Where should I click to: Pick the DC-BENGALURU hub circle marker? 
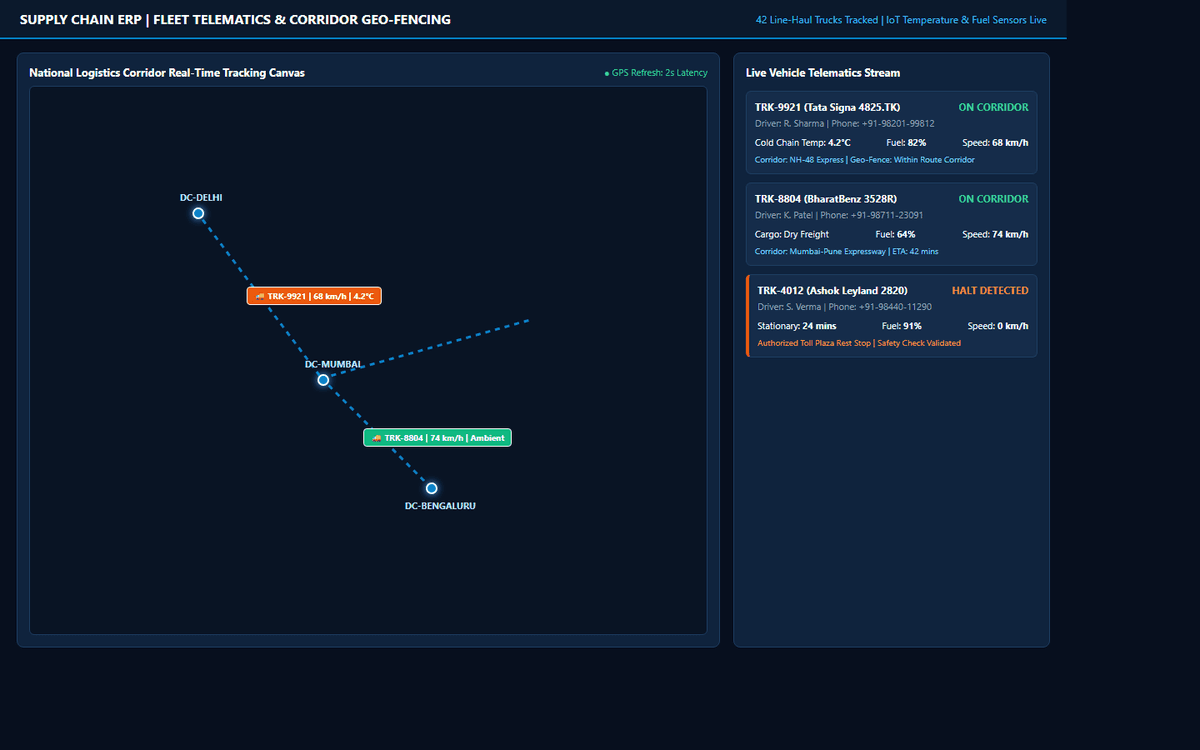pyautogui.click(x=432, y=488)
